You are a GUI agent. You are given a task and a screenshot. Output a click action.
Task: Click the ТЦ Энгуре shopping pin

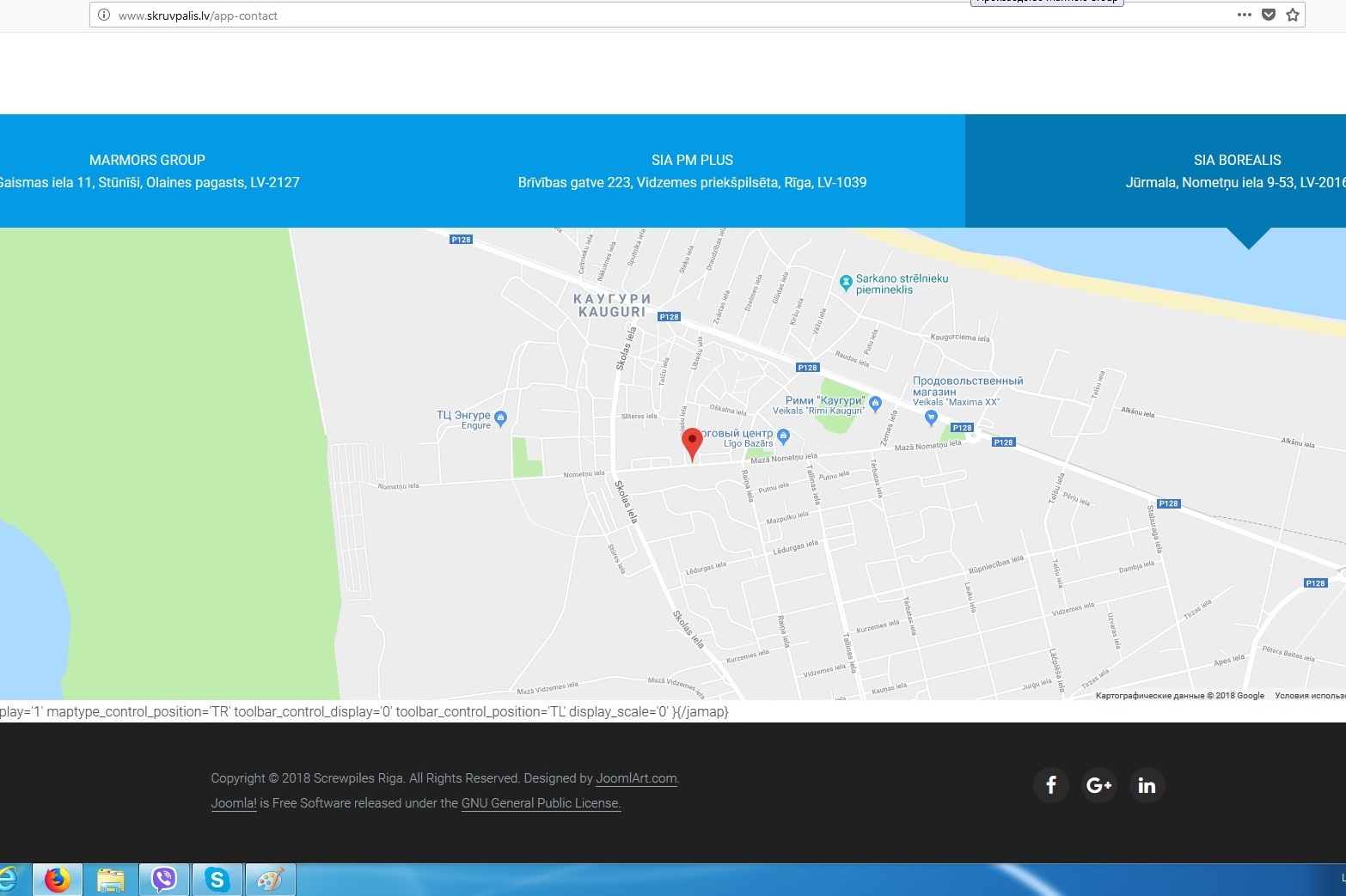tap(500, 418)
